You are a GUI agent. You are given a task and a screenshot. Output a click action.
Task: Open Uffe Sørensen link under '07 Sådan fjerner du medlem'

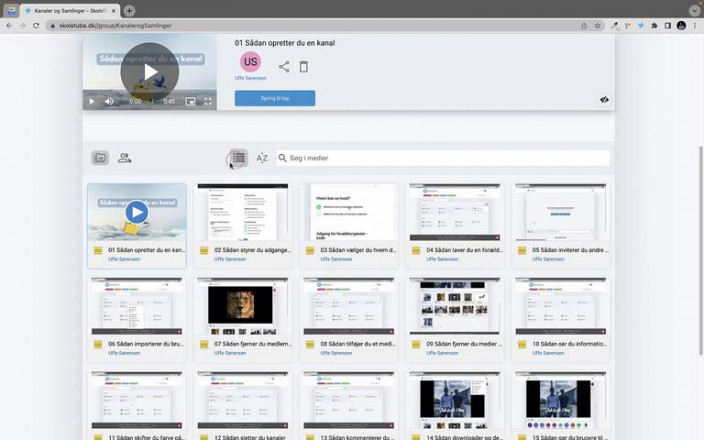(230, 353)
